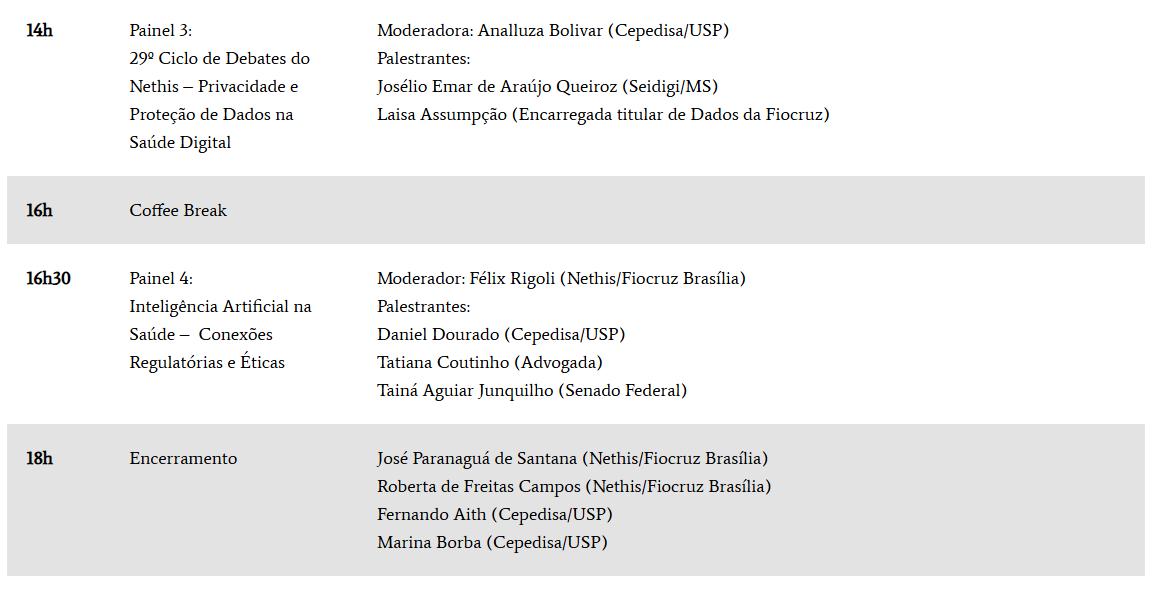This screenshot has width=1152, height=589.
Task: Click Fernando Aith (Cepedisa/USP)
Action: point(494,515)
